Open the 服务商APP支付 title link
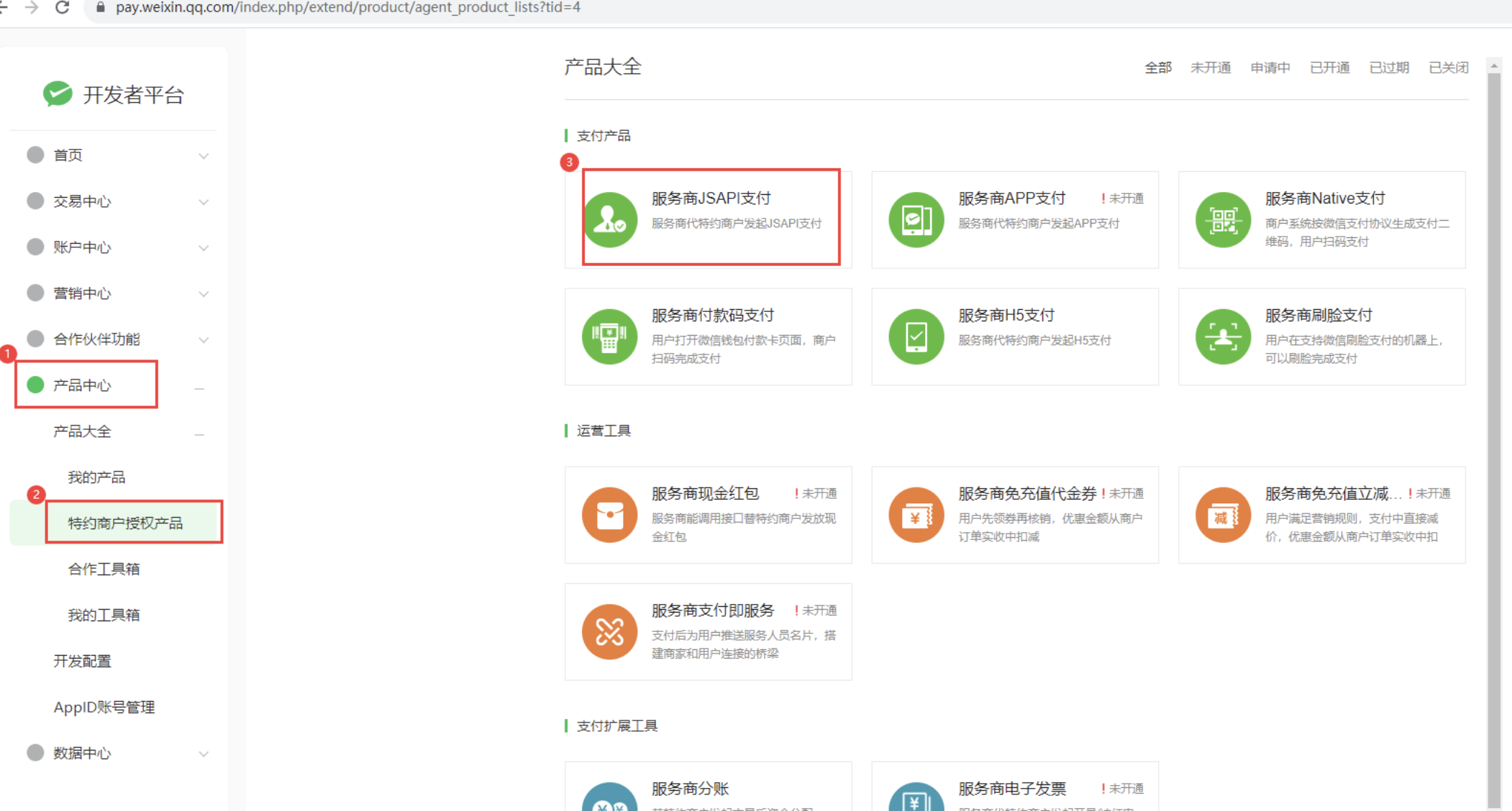This screenshot has width=1512, height=811. 1011,198
